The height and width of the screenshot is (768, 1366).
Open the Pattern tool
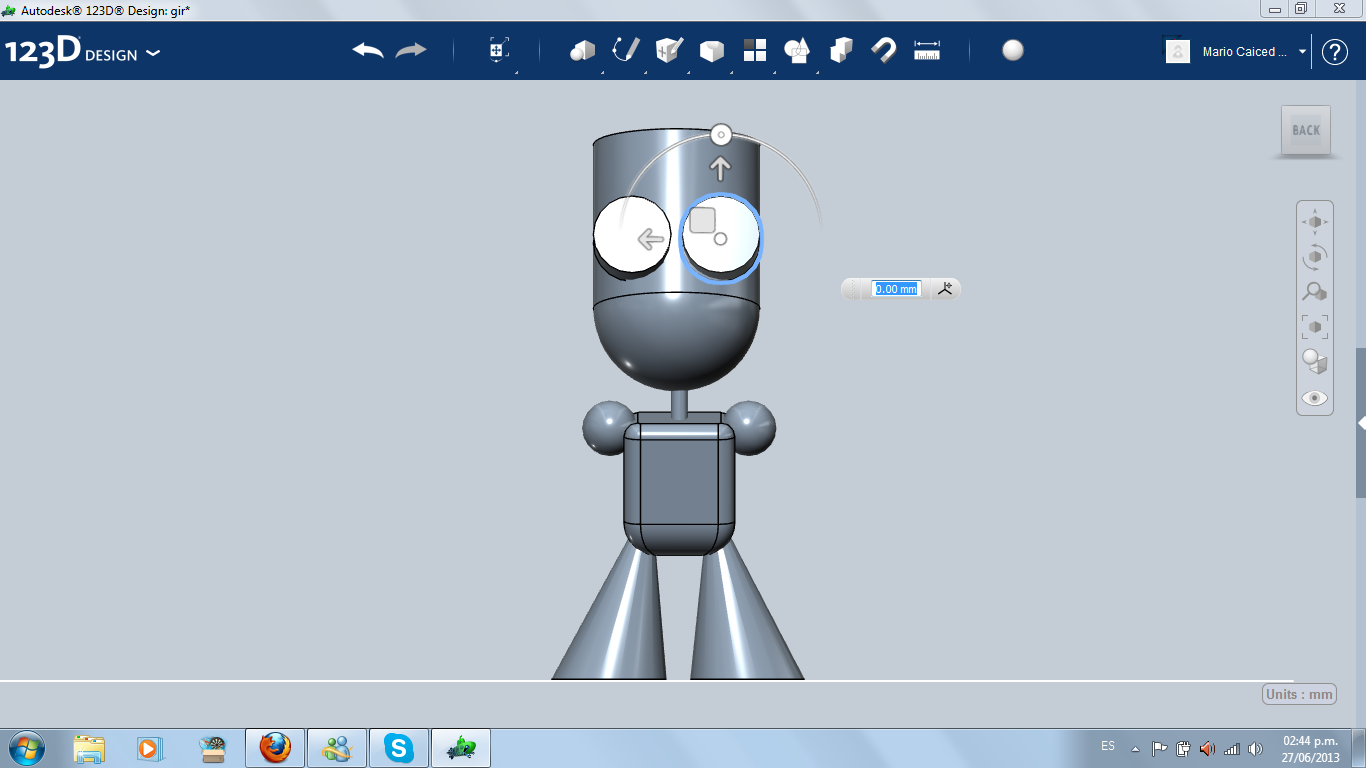pyautogui.click(x=754, y=50)
